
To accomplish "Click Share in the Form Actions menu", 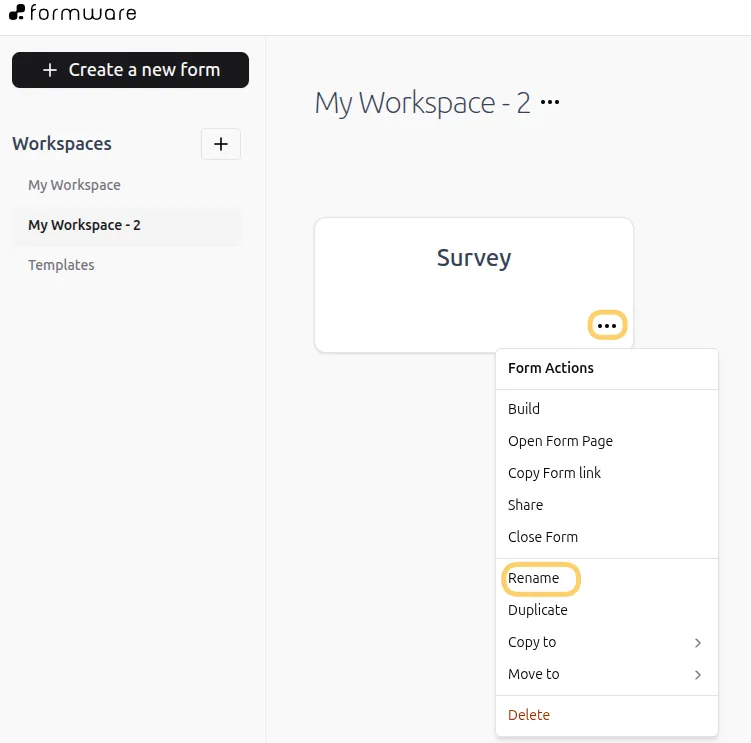I will click(525, 505).
